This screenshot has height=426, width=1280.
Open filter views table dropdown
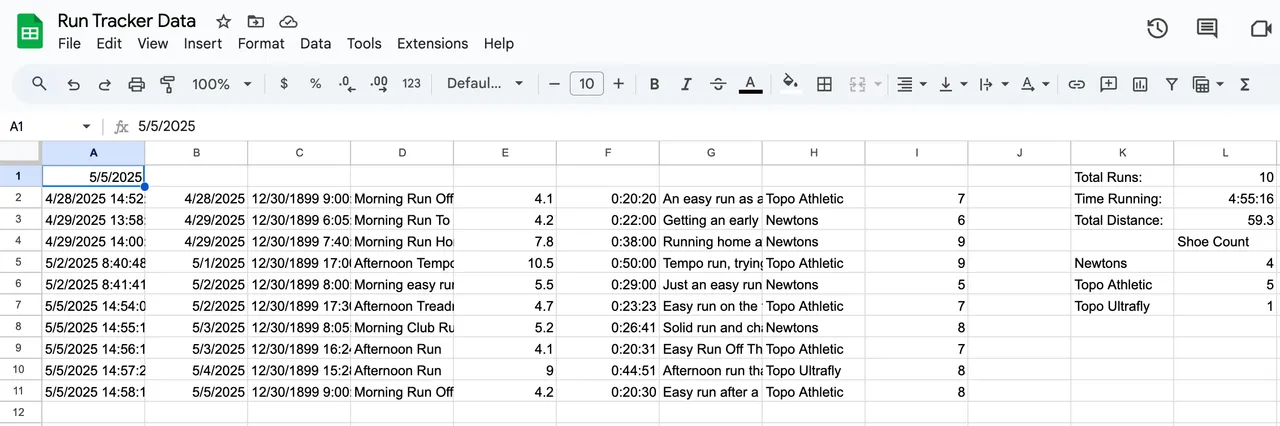point(1208,84)
